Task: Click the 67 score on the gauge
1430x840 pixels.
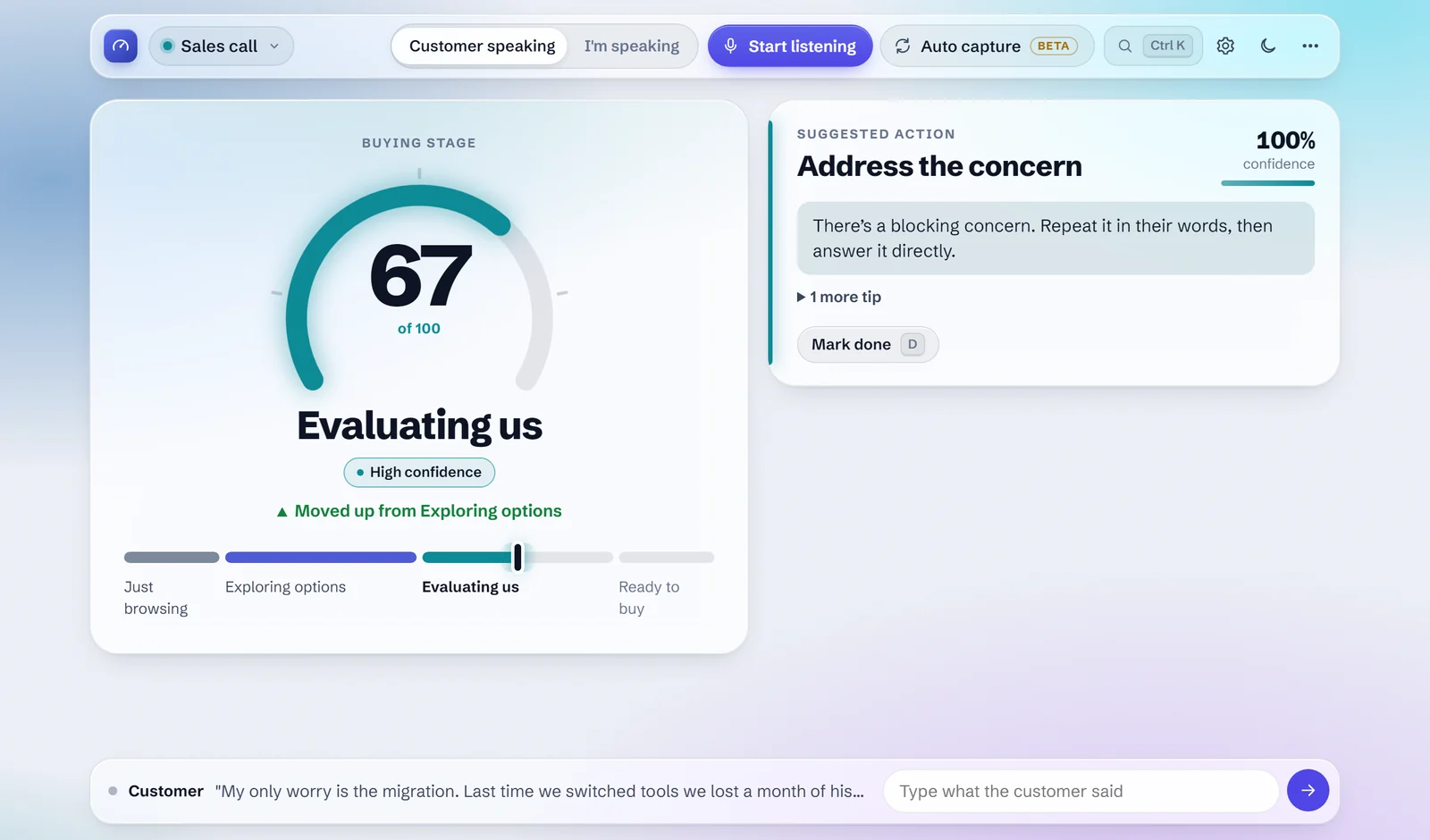Action: (x=420, y=276)
